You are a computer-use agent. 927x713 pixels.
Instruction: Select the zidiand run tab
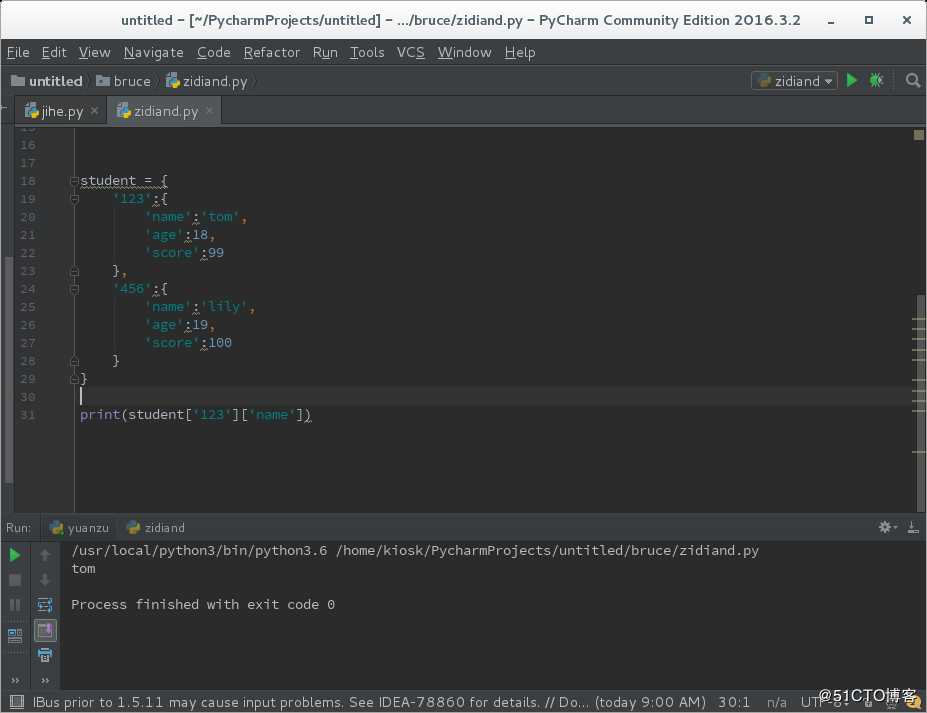click(x=156, y=527)
